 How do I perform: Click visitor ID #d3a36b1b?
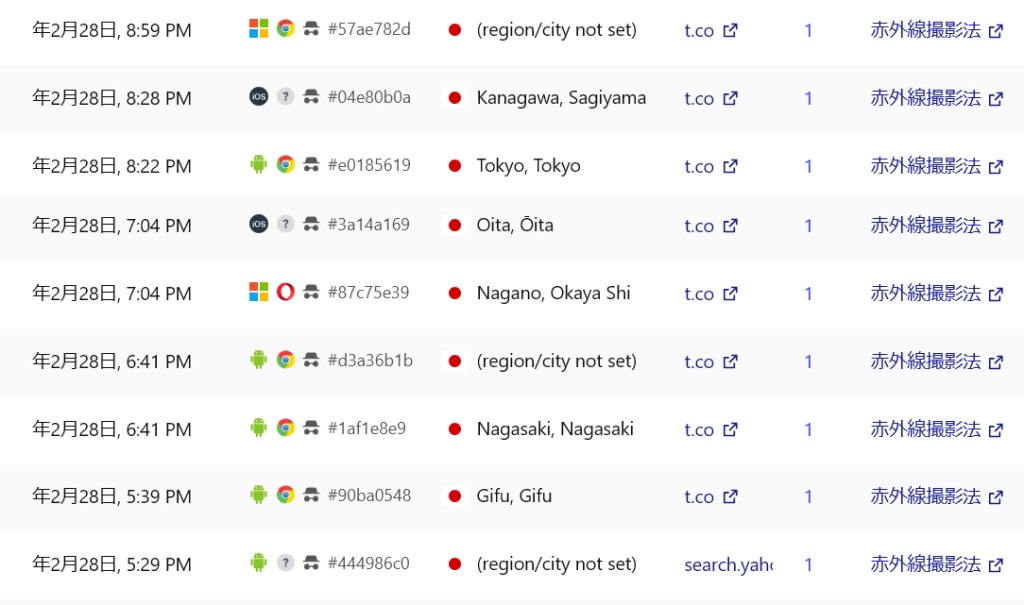pyautogui.click(x=370, y=360)
